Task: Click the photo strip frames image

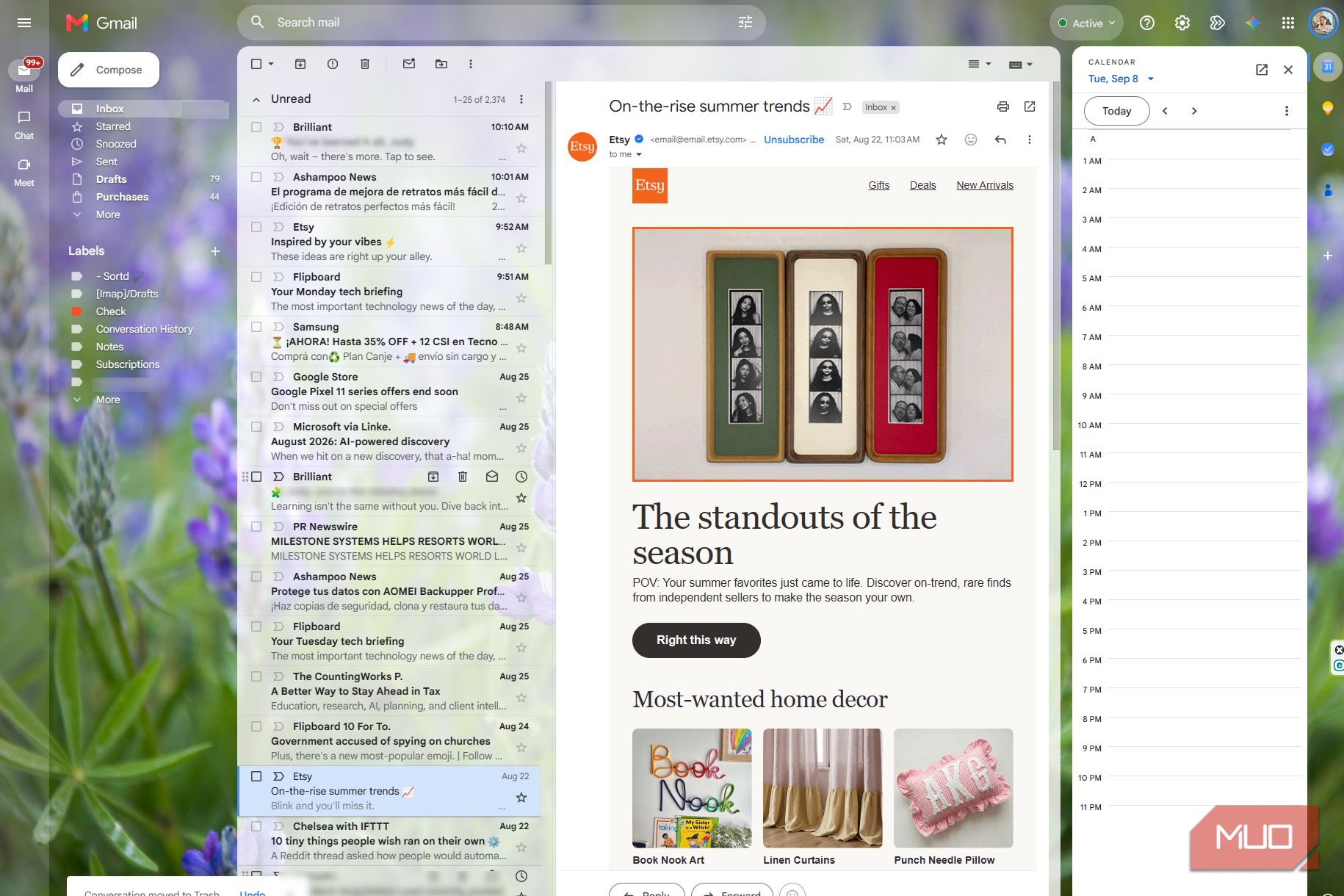Action: click(x=823, y=354)
